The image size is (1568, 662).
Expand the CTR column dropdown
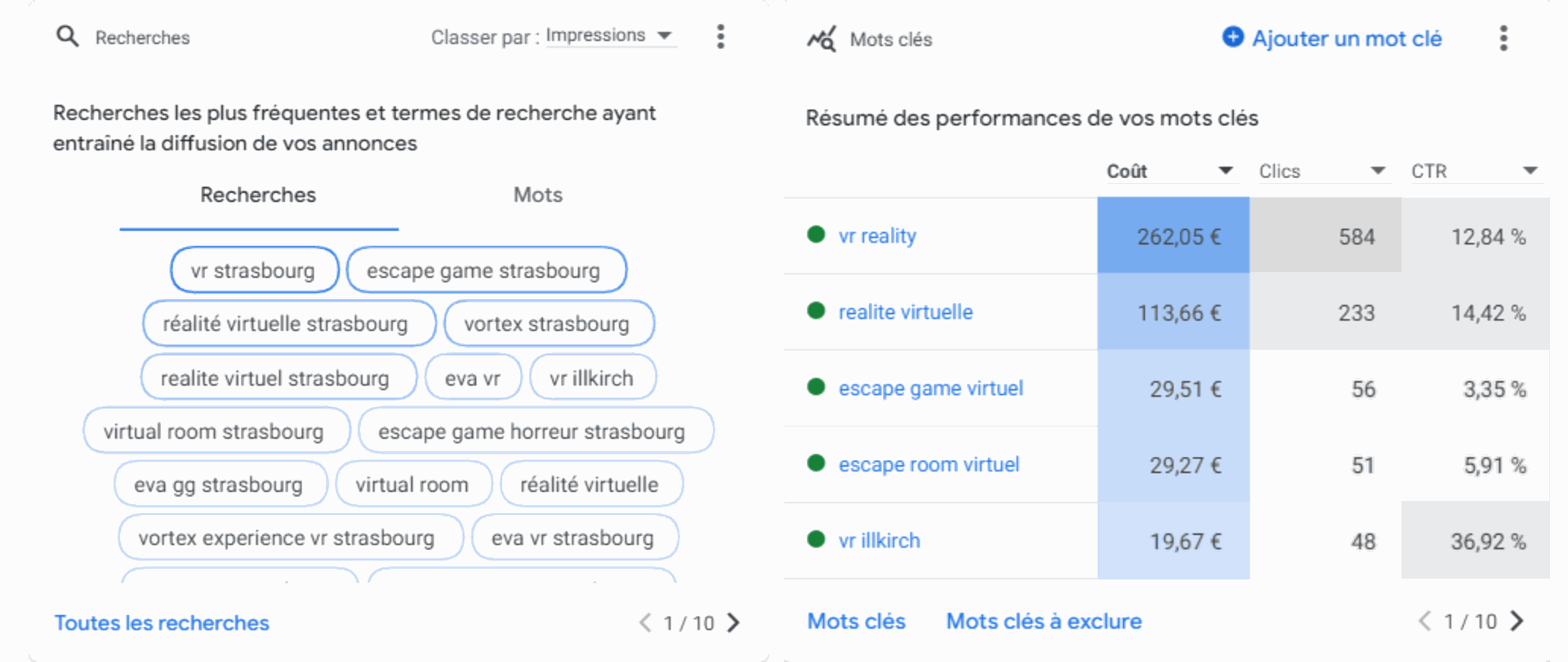click(1530, 171)
